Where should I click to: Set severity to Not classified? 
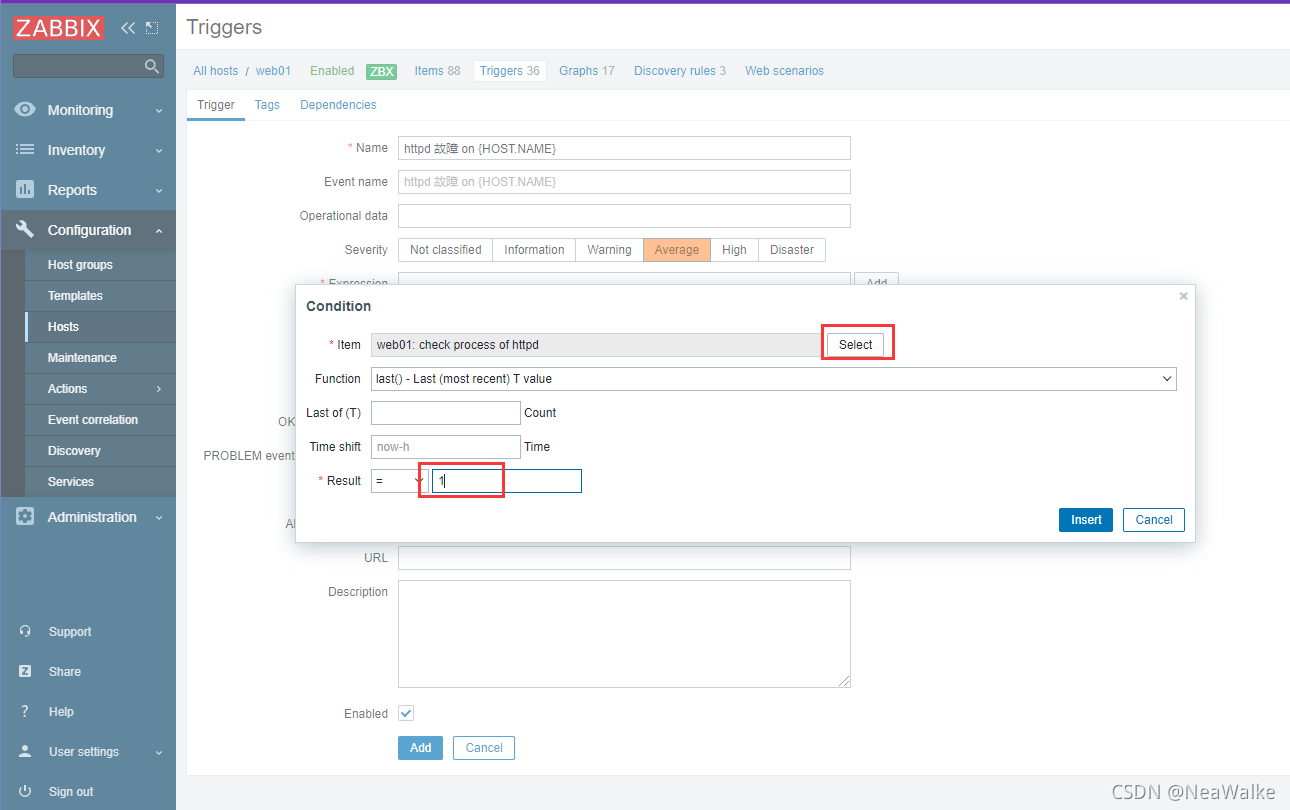pyautogui.click(x=445, y=250)
